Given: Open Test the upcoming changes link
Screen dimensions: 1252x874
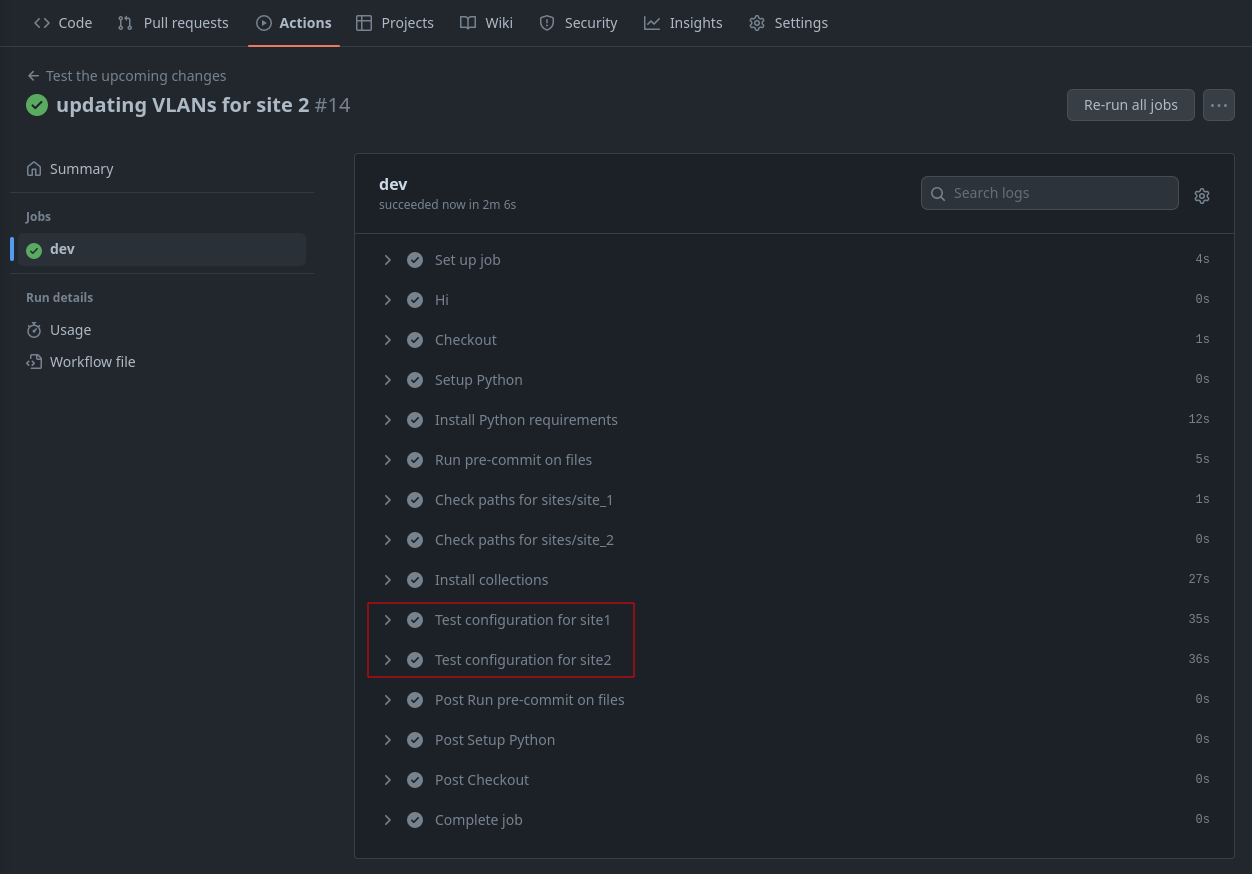Looking at the screenshot, I should pos(136,76).
